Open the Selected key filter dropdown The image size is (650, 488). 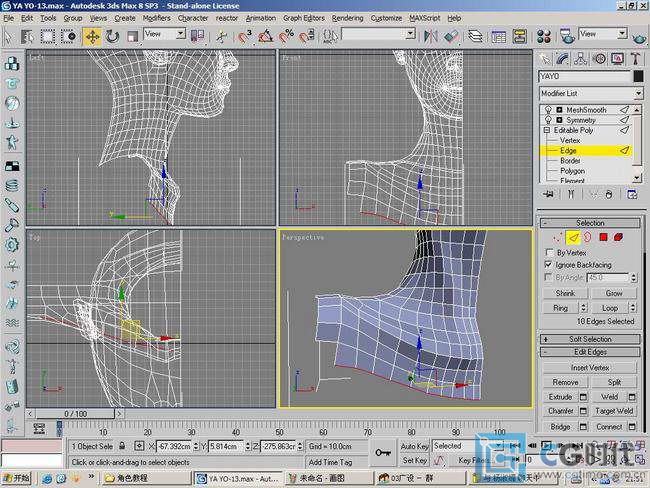coord(468,446)
